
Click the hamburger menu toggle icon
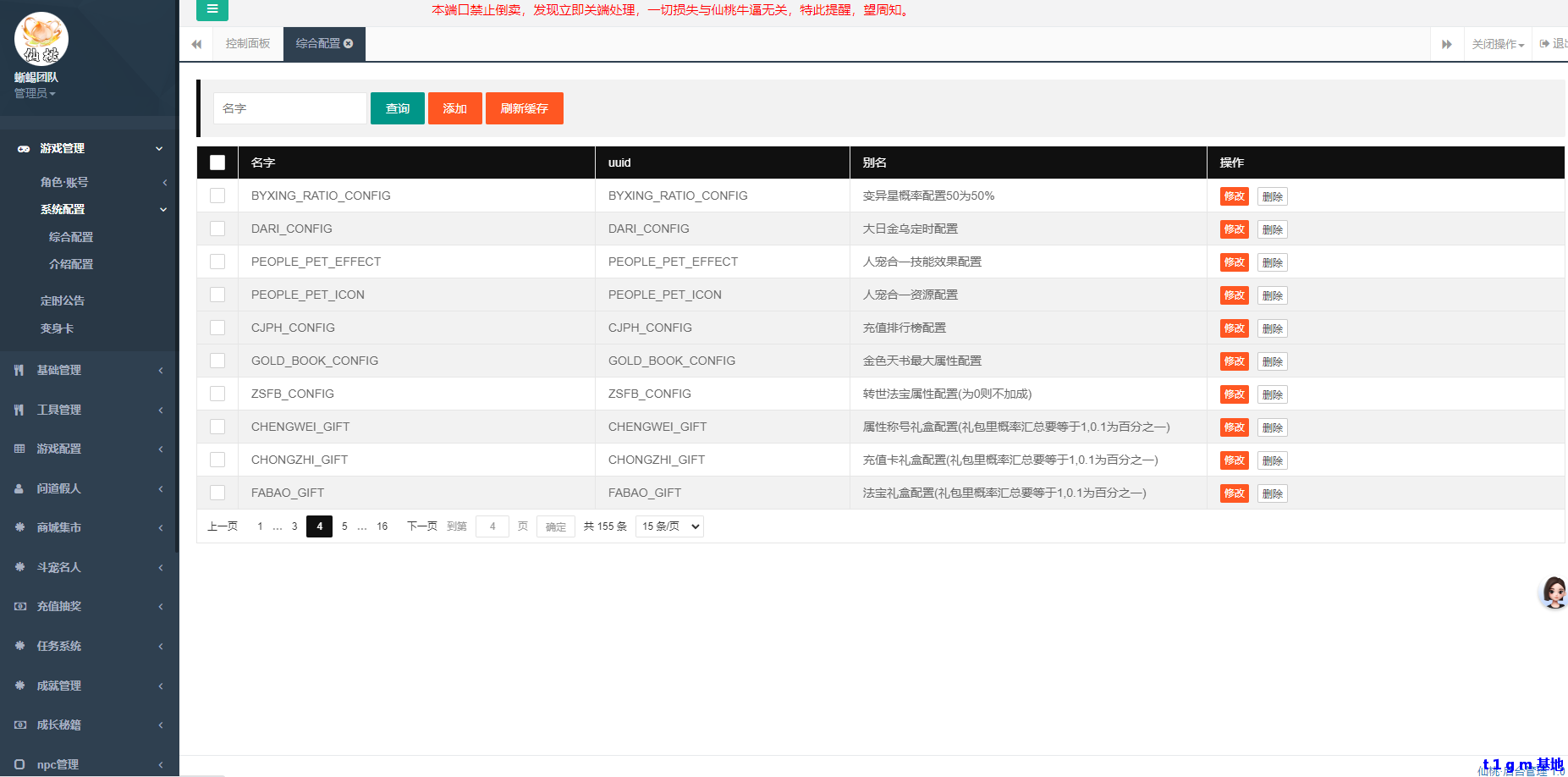(x=212, y=9)
